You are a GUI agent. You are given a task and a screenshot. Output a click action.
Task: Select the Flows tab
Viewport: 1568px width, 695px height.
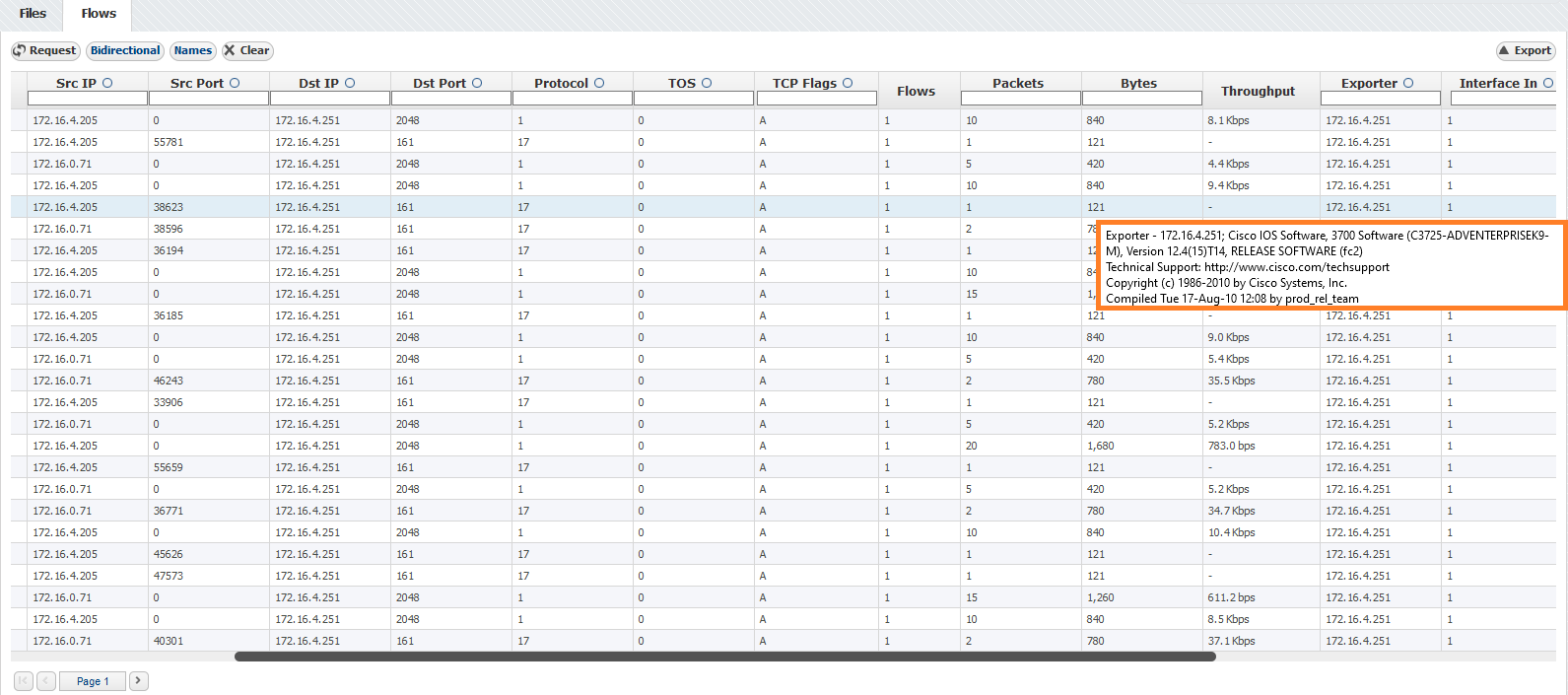tap(99, 14)
